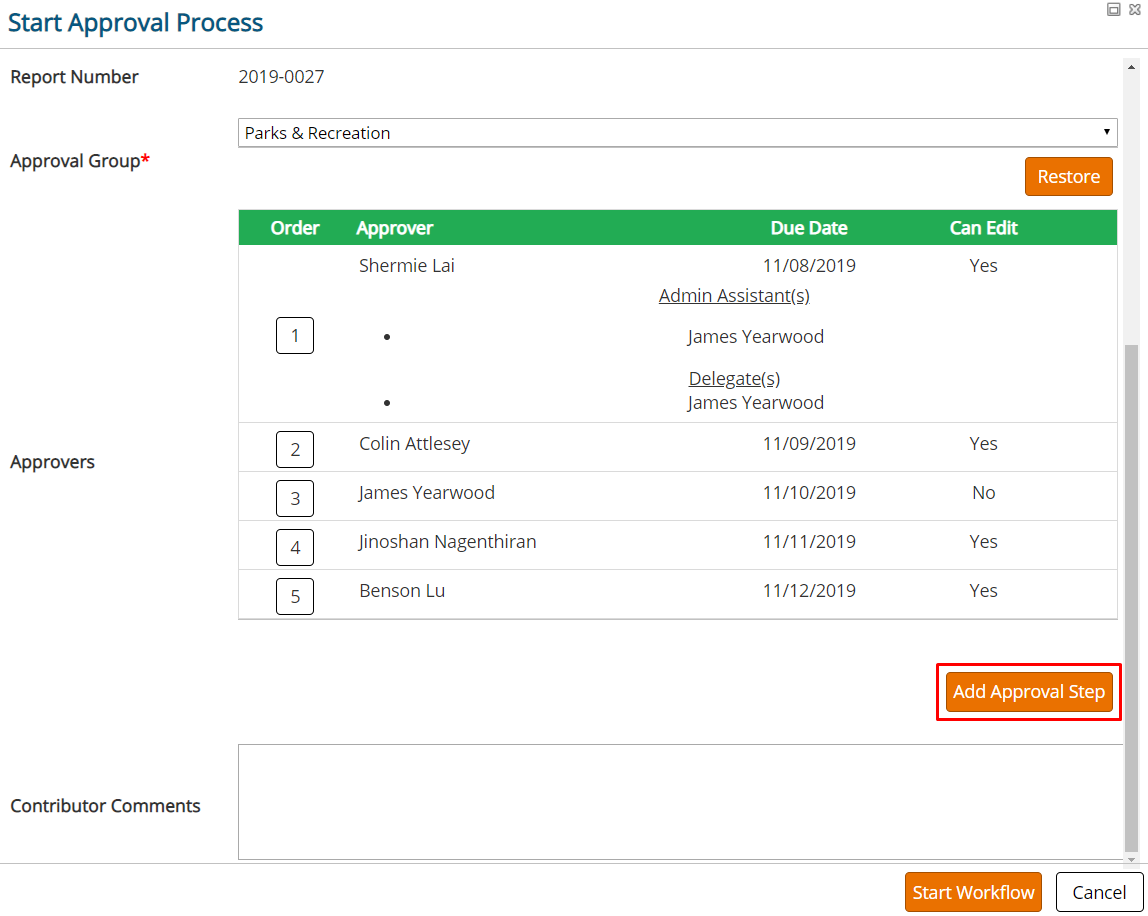Click the Start Workflow button
This screenshot has height=916, width=1148.
pos(973,892)
